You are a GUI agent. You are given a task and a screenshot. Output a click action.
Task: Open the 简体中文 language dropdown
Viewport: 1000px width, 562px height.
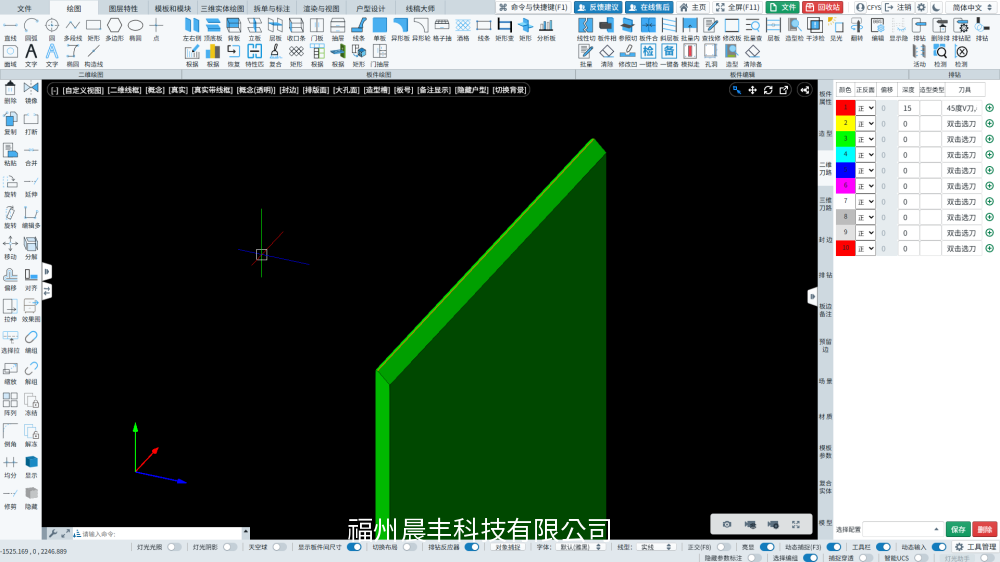coord(972,7)
